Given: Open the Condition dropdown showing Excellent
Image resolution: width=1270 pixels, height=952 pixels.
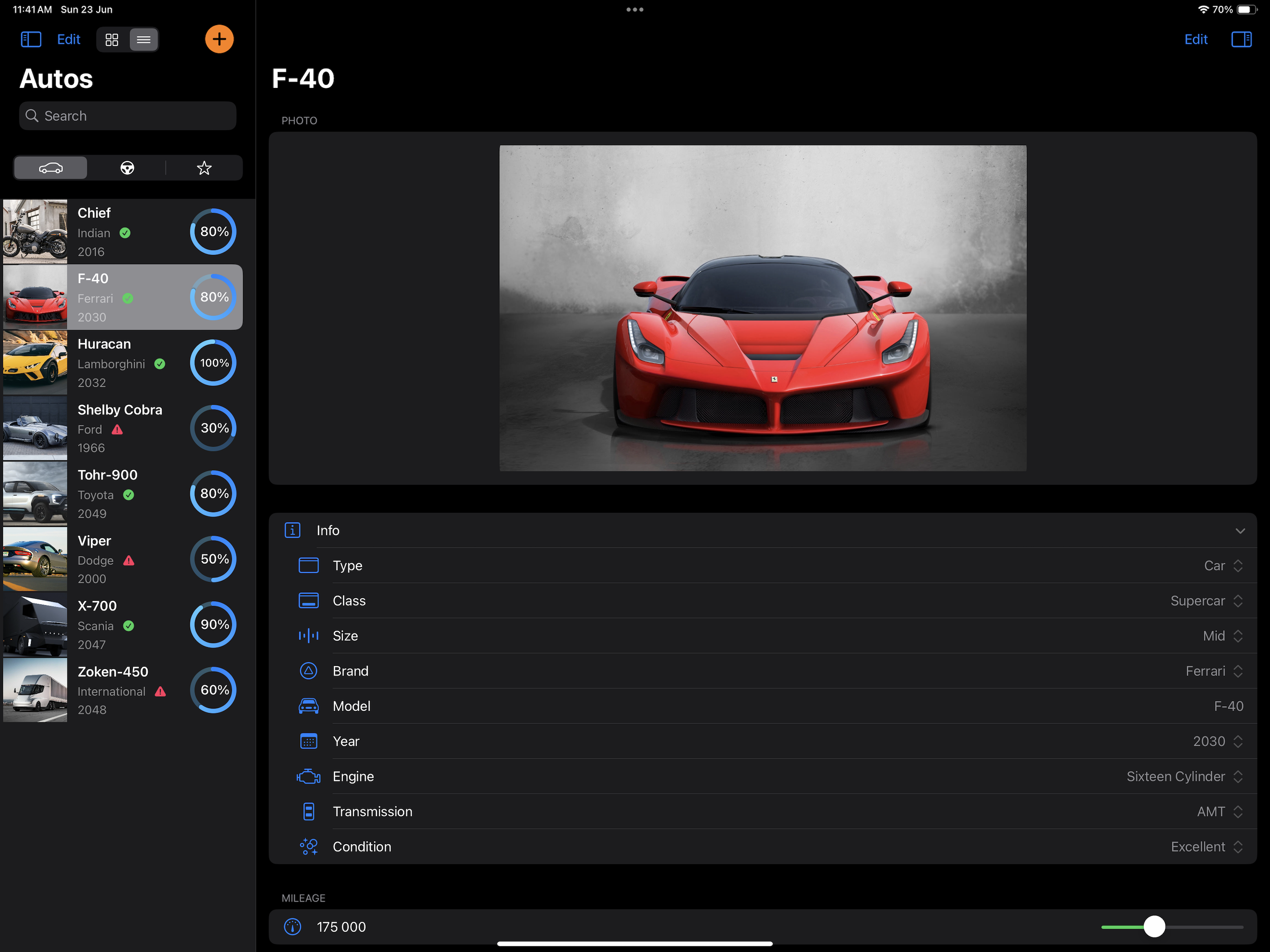Looking at the screenshot, I should [x=1207, y=847].
